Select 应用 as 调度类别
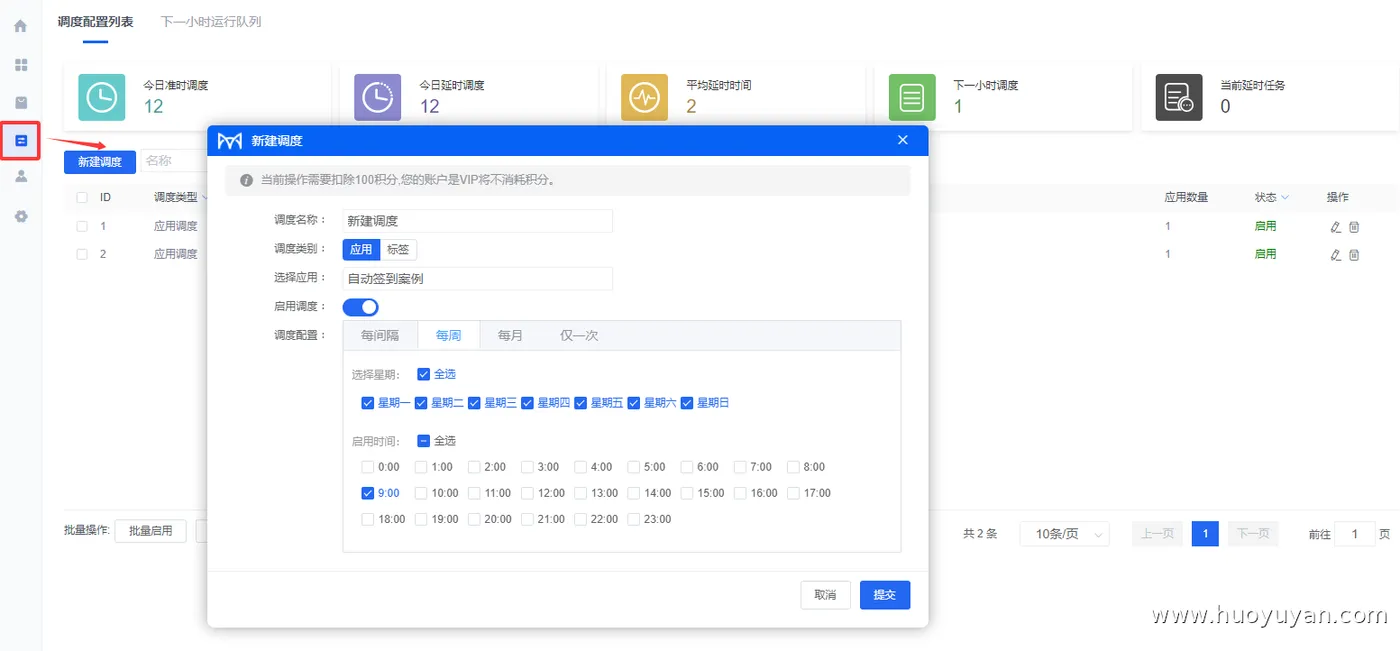 (361, 250)
